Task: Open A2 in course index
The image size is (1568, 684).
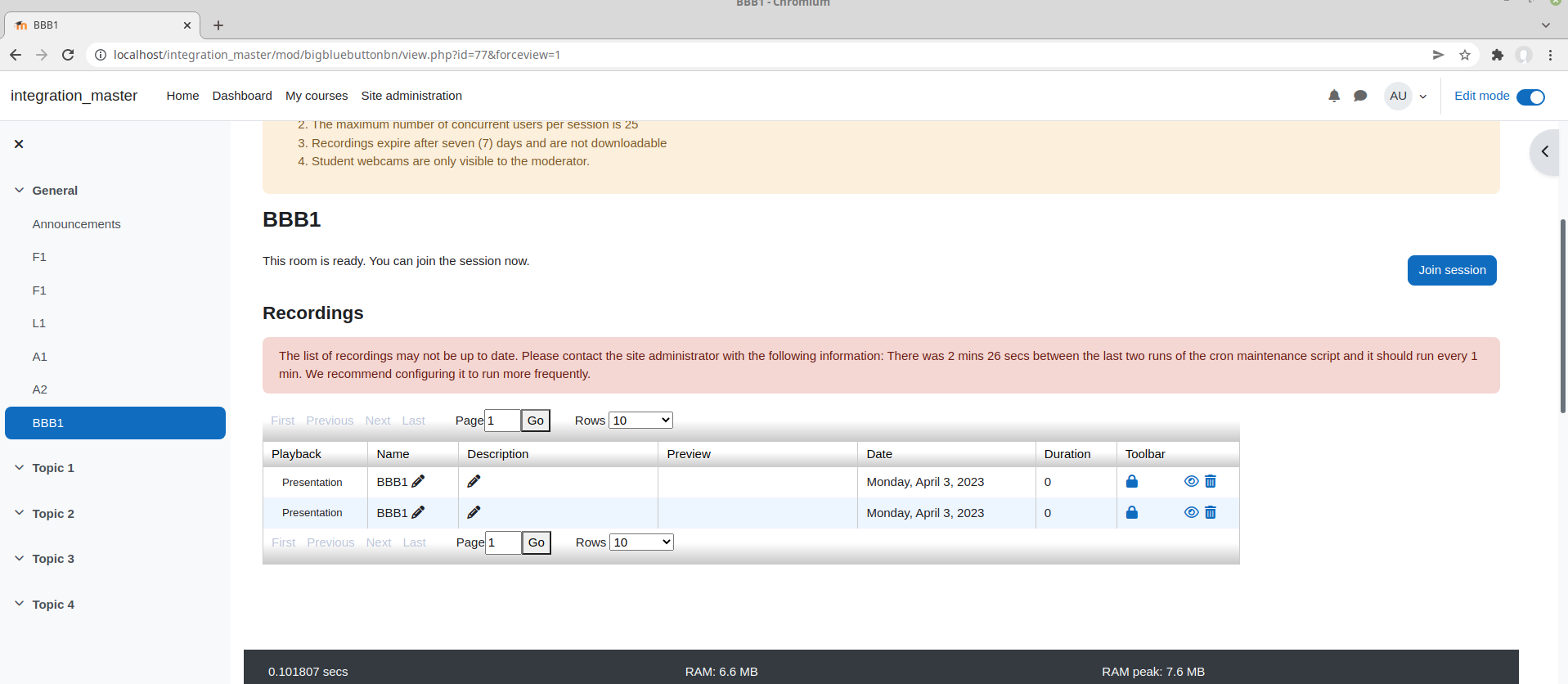Action: pyautogui.click(x=40, y=389)
